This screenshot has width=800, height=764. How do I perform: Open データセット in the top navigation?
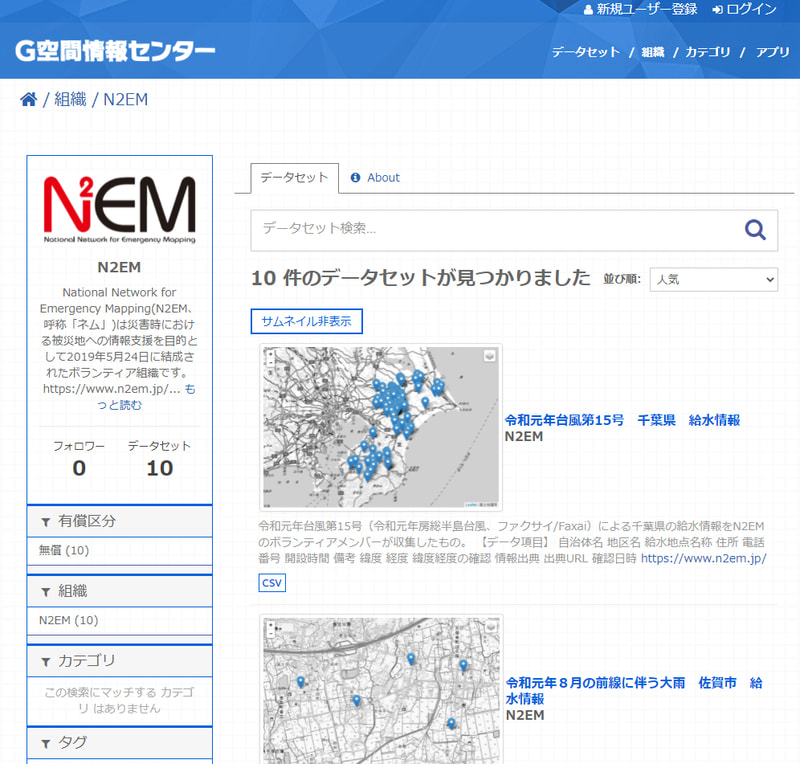[586, 52]
